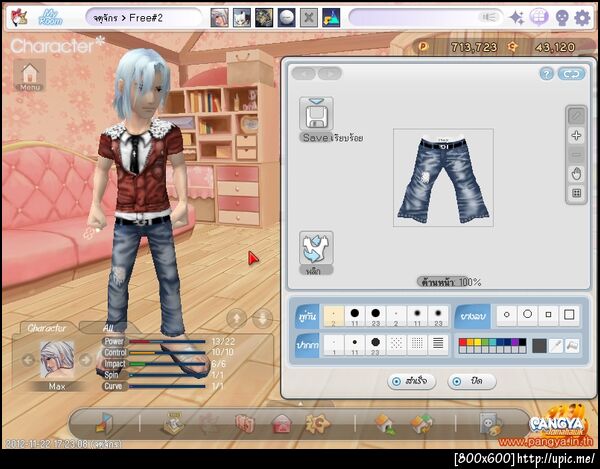Select the small circle shape

click(507, 315)
